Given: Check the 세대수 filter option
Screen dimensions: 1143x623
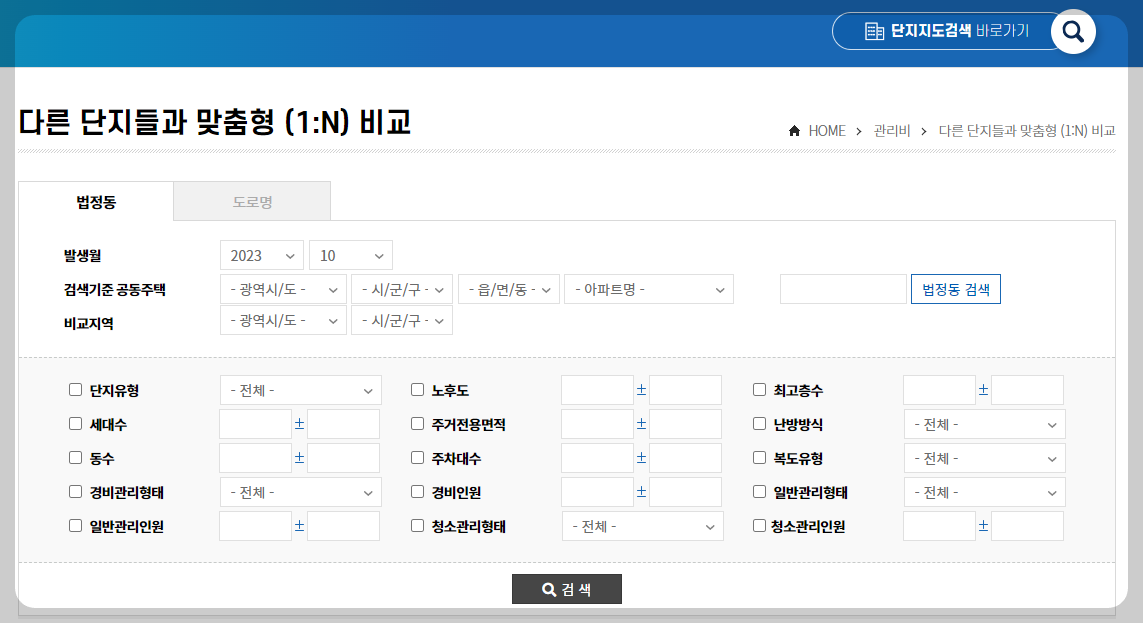Looking at the screenshot, I should [75, 424].
